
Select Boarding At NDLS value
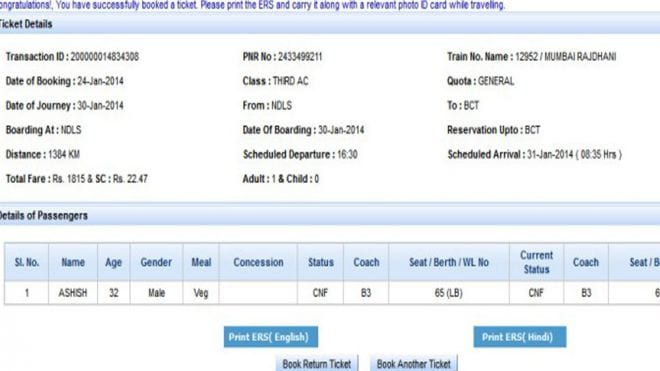click(71, 130)
